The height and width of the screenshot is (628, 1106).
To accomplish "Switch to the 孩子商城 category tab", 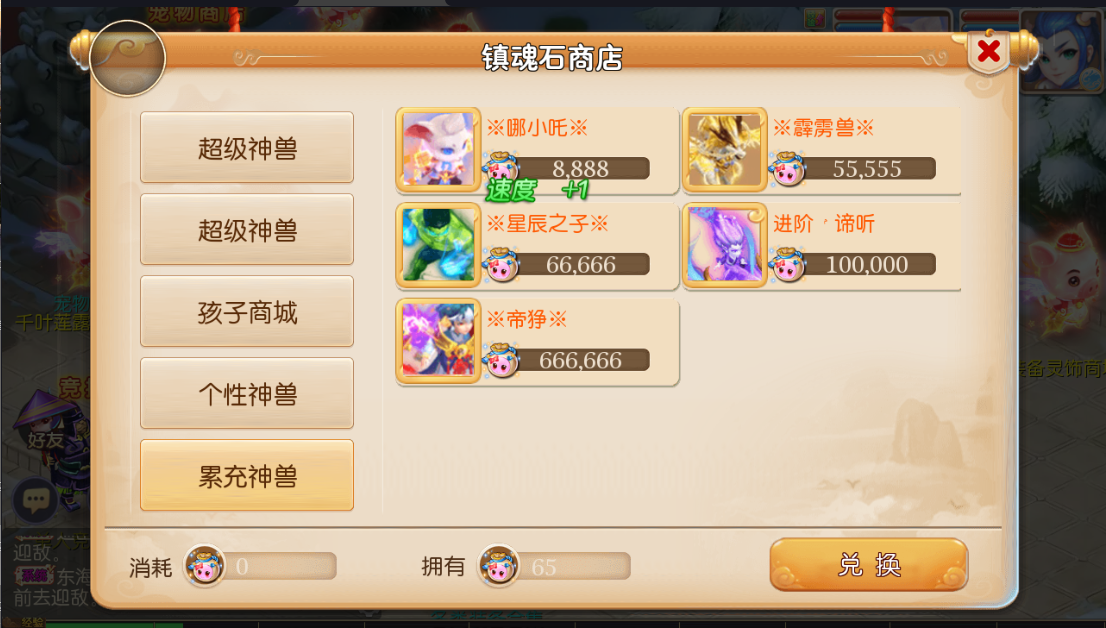I will point(247,311).
